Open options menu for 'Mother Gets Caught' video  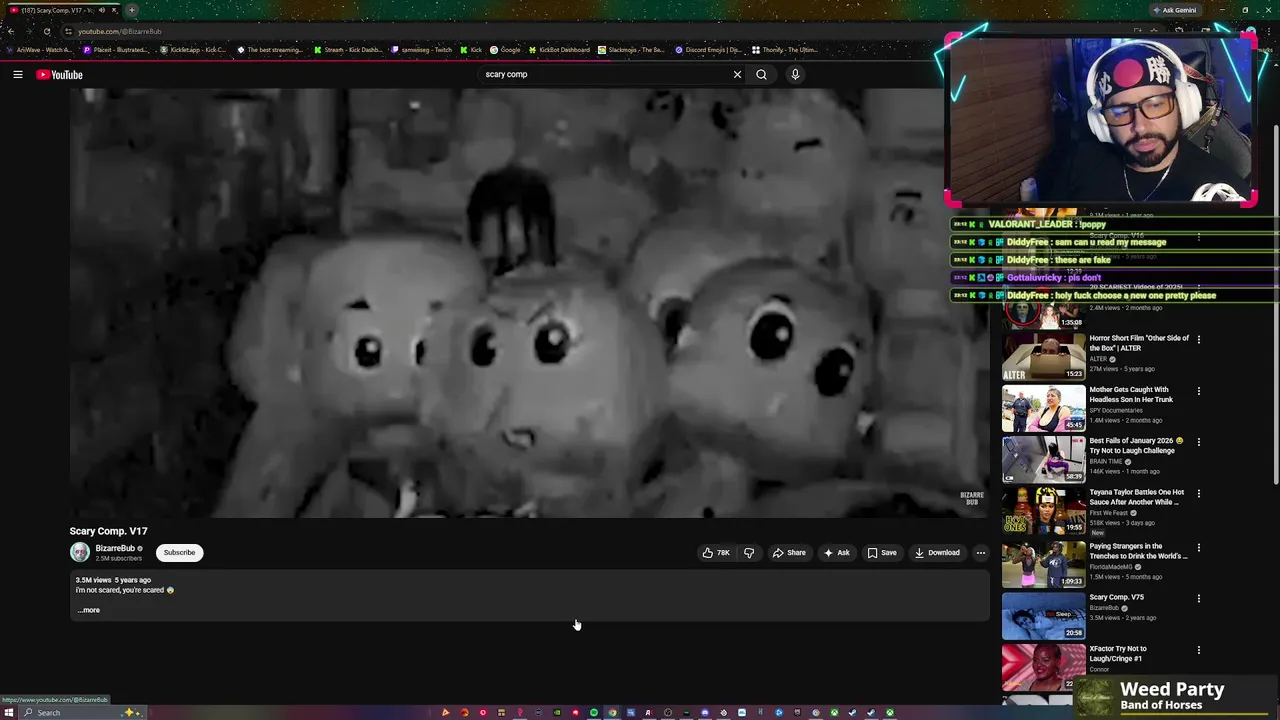pyautogui.click(x=1199, y=391)
